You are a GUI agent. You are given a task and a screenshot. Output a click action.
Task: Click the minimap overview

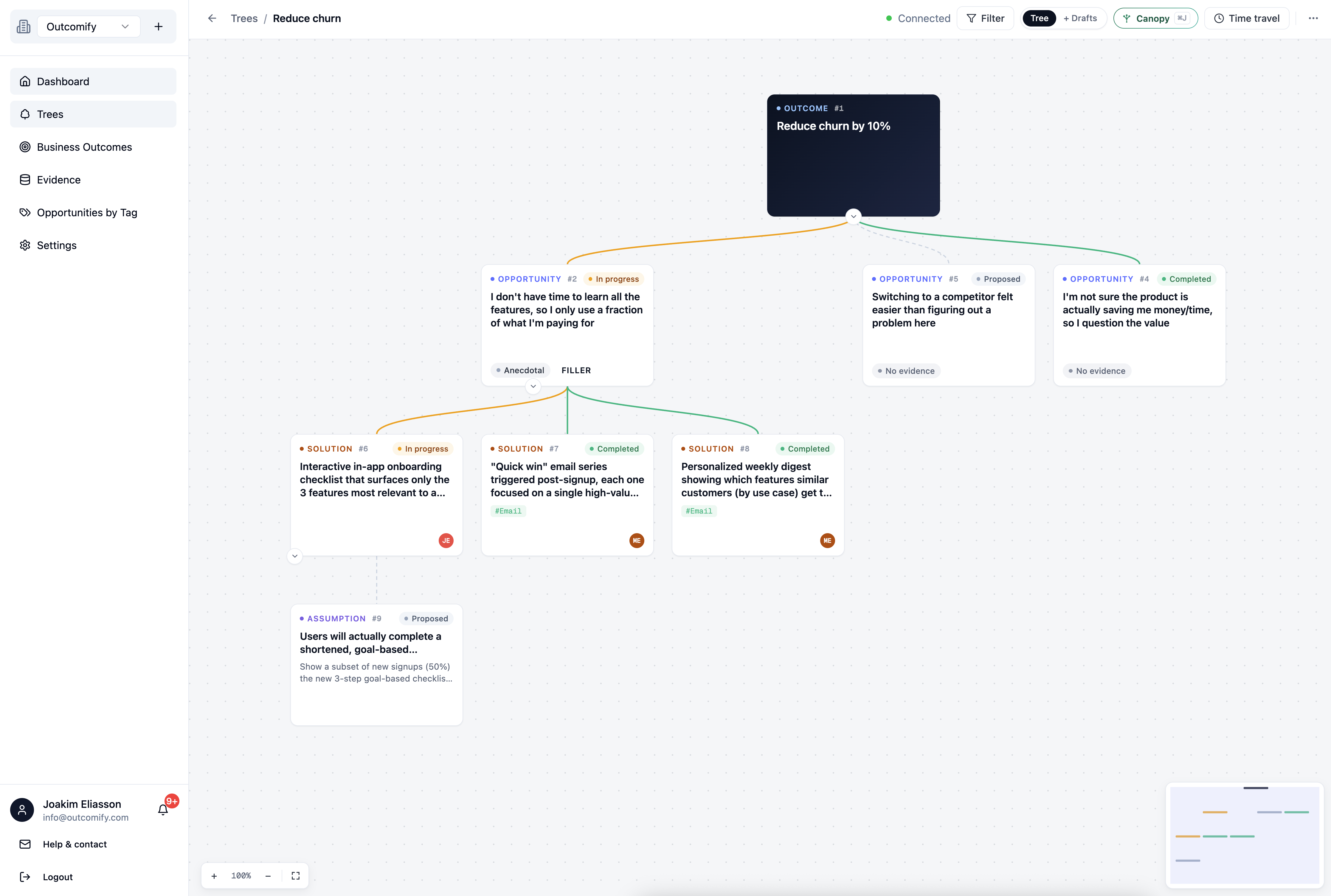[1245, 835]
